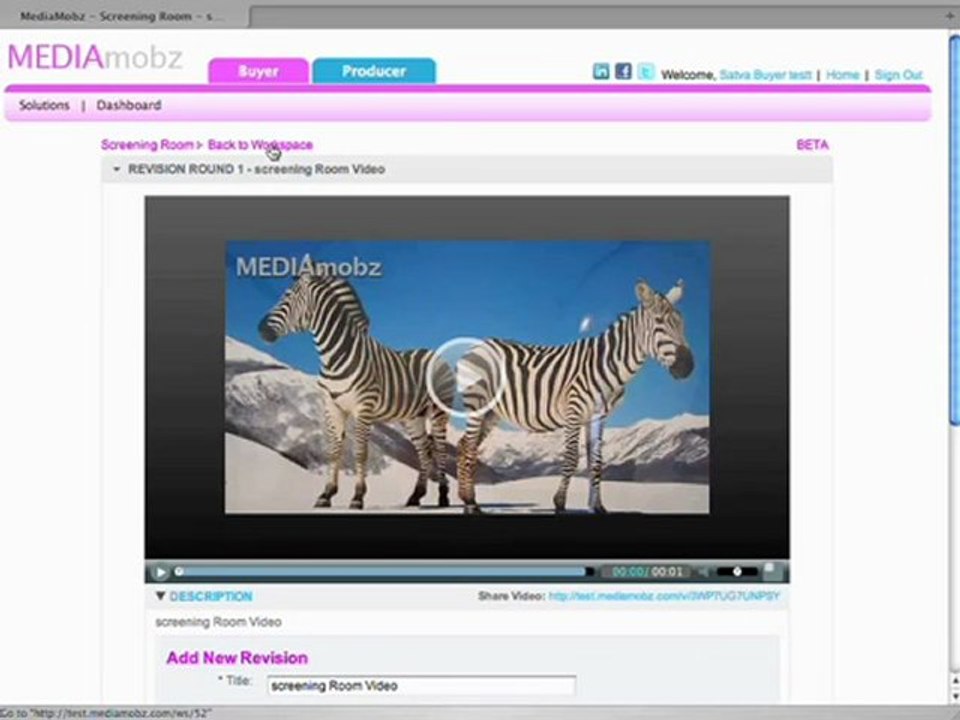960x720 pixels.
Task: Open the LinkedIn icon in header
Action: [601, 72]
